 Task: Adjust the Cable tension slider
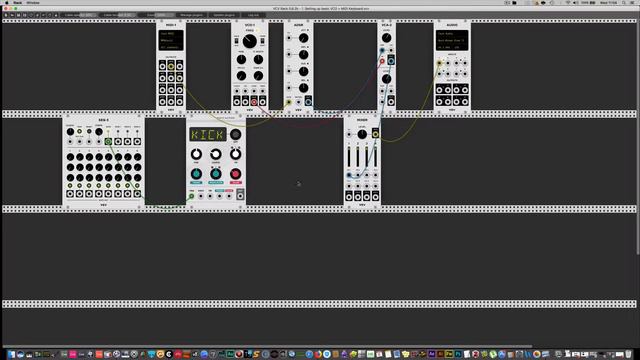pyautogui.click(x=118, y=15)
